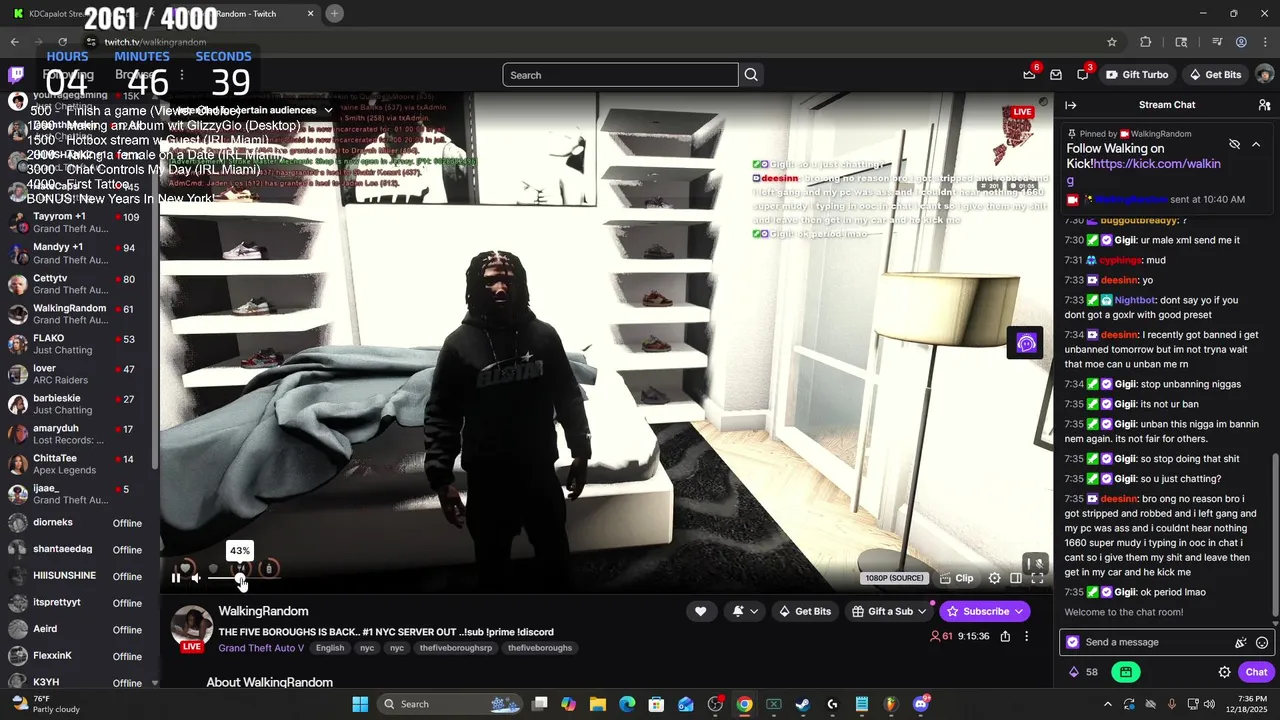Viewport: 1280px width, 720px height.
Task: Select the thefiveboroughsrp tag
Action: [454, 648]
